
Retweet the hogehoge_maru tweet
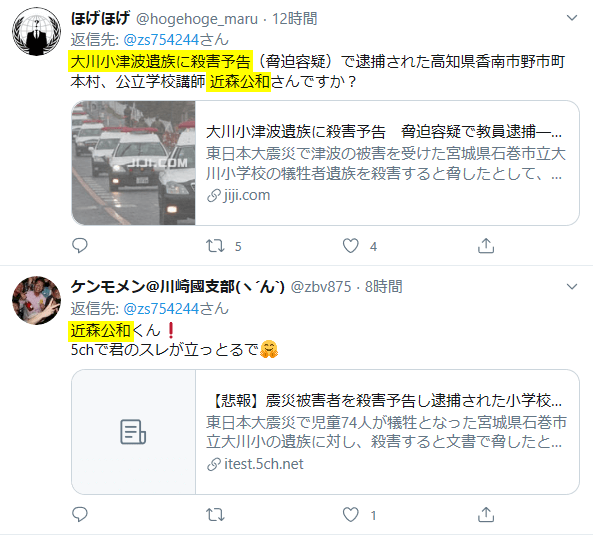coord(215,246)
